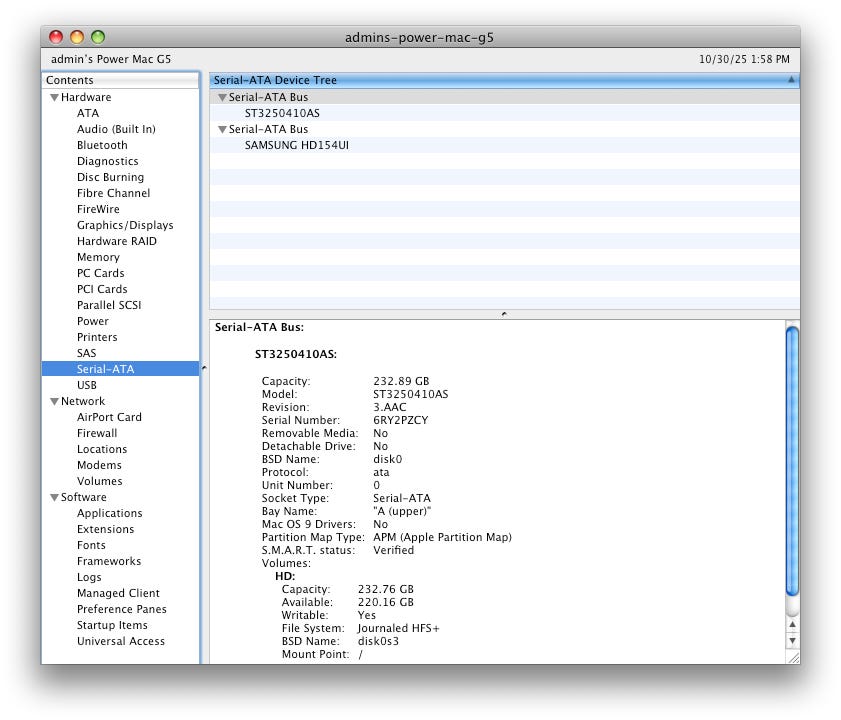Click the sort arrow in device tree header
841x720 pixels.
(x=791, y=80)
